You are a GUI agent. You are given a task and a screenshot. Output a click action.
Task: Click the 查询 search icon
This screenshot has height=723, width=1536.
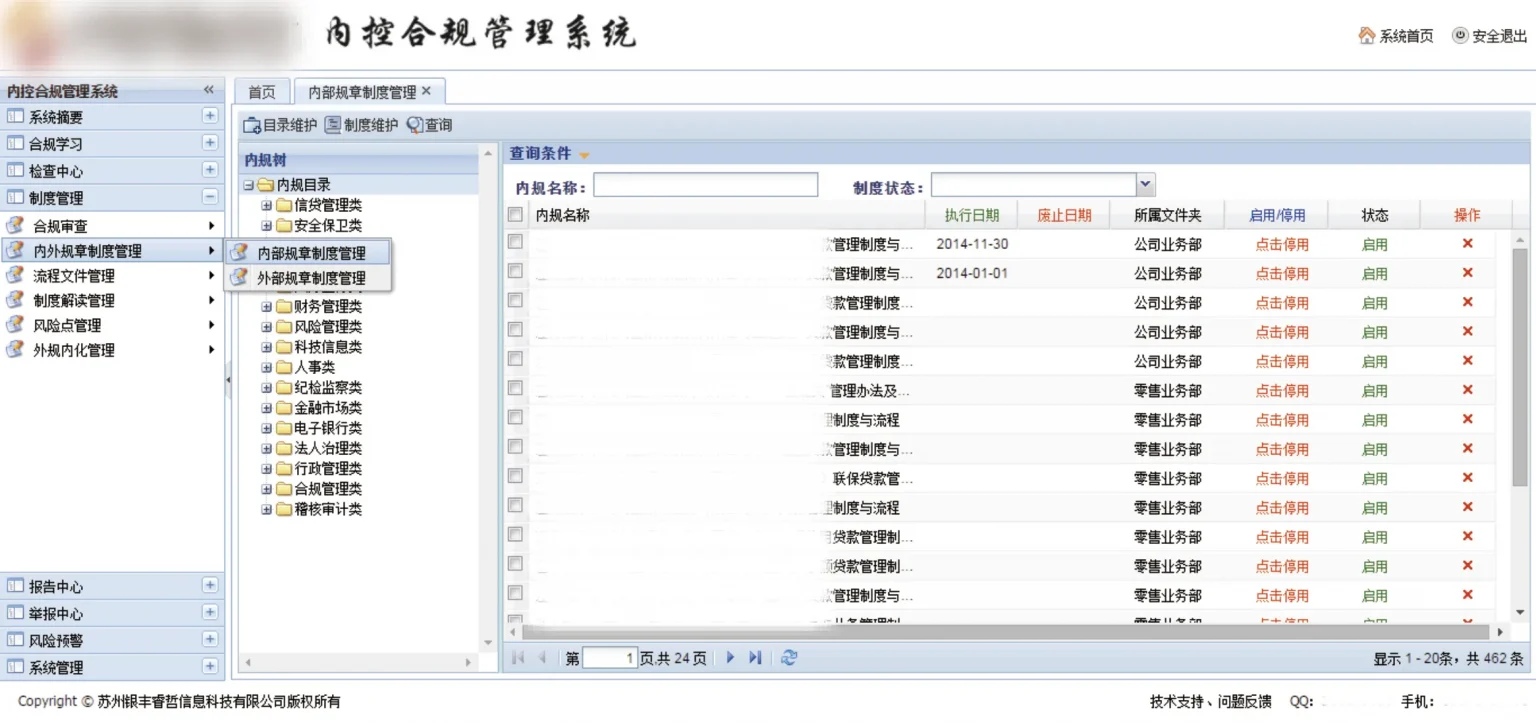point(415,126)
